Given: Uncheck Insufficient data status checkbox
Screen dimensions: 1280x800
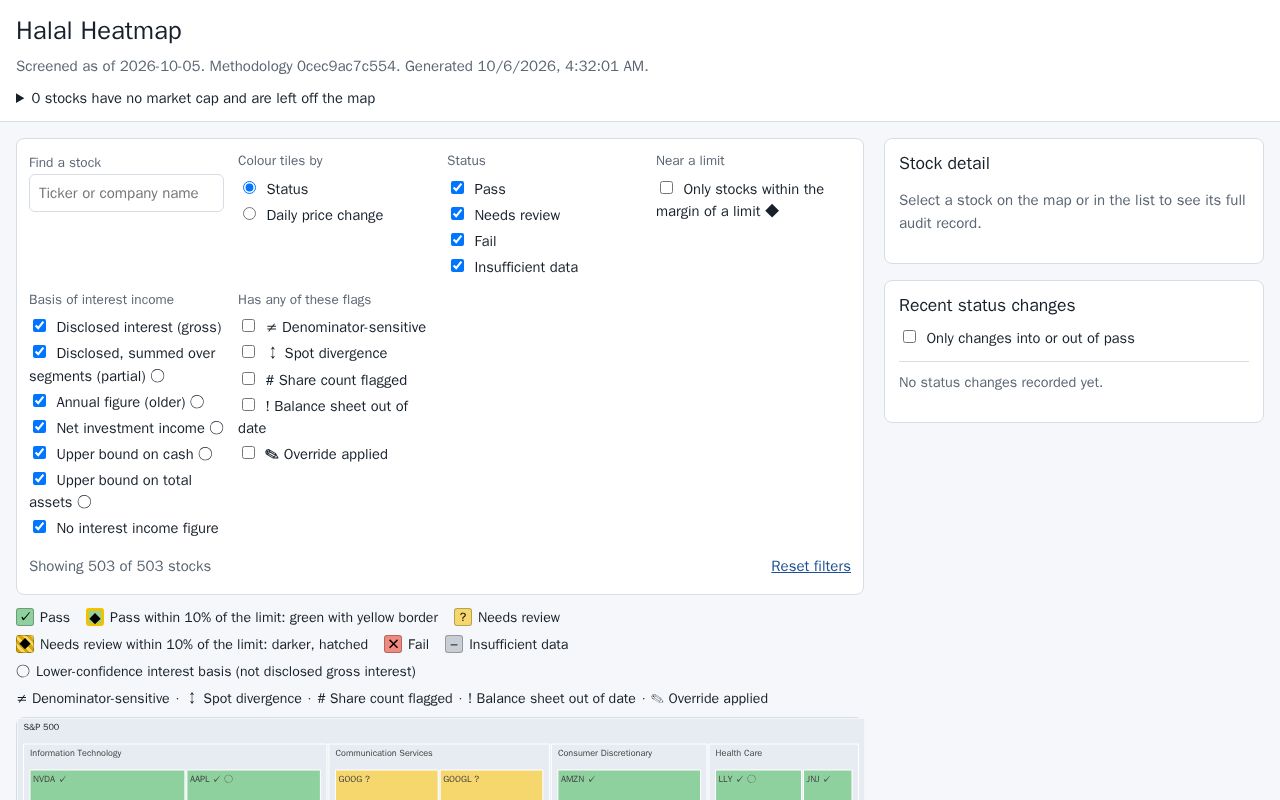Looking at the screenshot, I should click(x=457, y=266).
